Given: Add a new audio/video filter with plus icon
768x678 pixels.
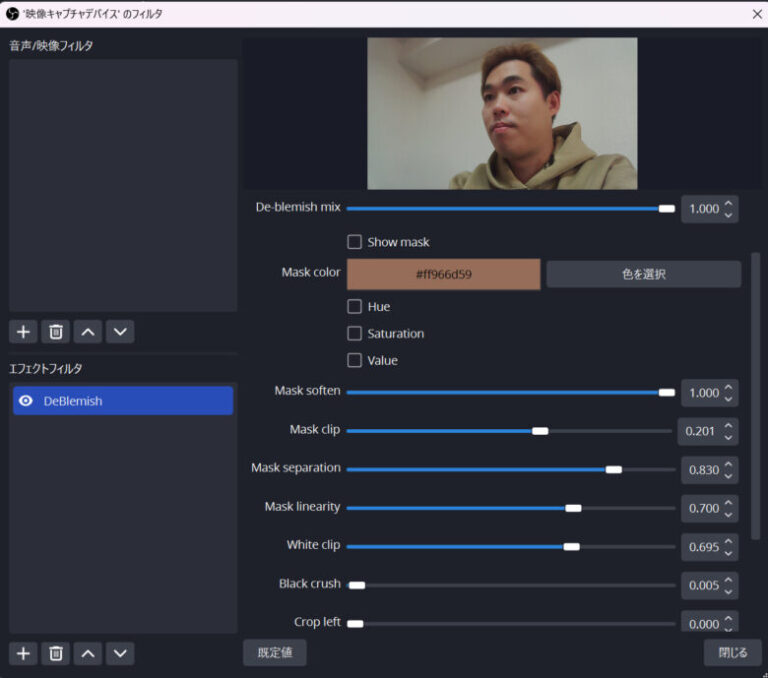Looking at the screenshot, I should click(x=24, y=332).
